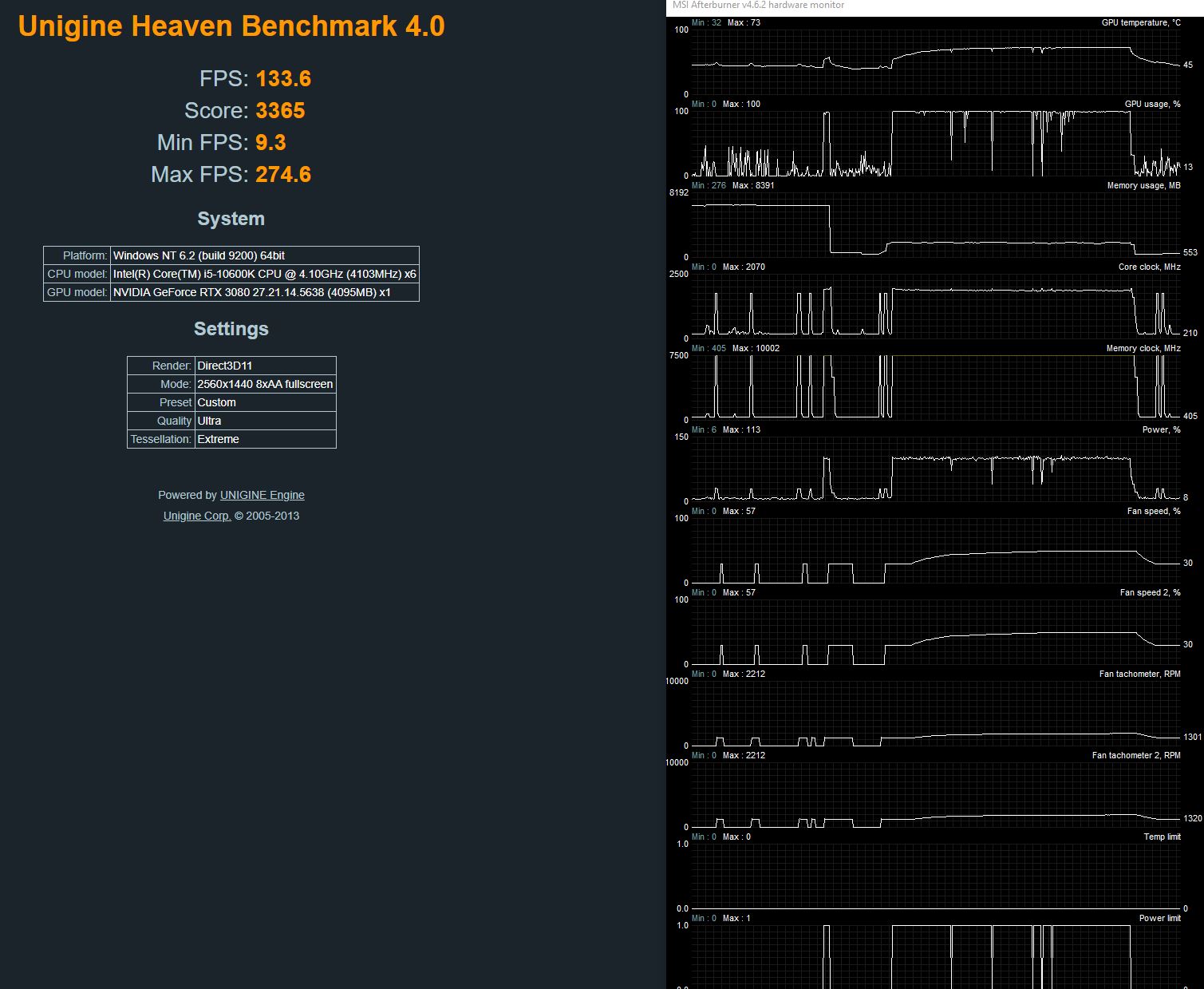The image size is (1204, 989).
Task: Click 'Min : 32' on the temperature graph
Action: click(x=707, y=22)
